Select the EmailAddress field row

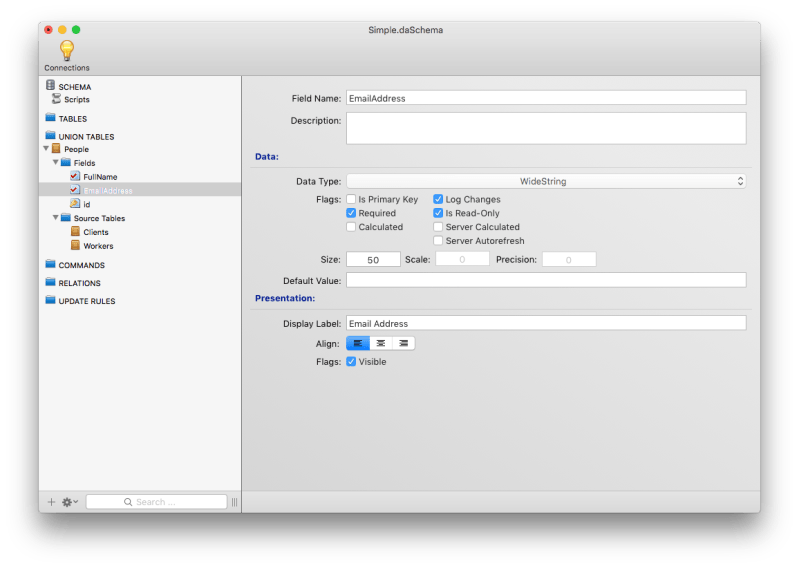140,190
